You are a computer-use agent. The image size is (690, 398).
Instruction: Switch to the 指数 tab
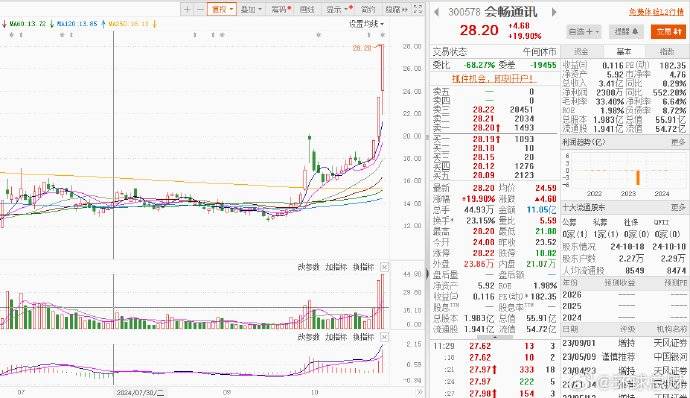[x=666, y=52]
